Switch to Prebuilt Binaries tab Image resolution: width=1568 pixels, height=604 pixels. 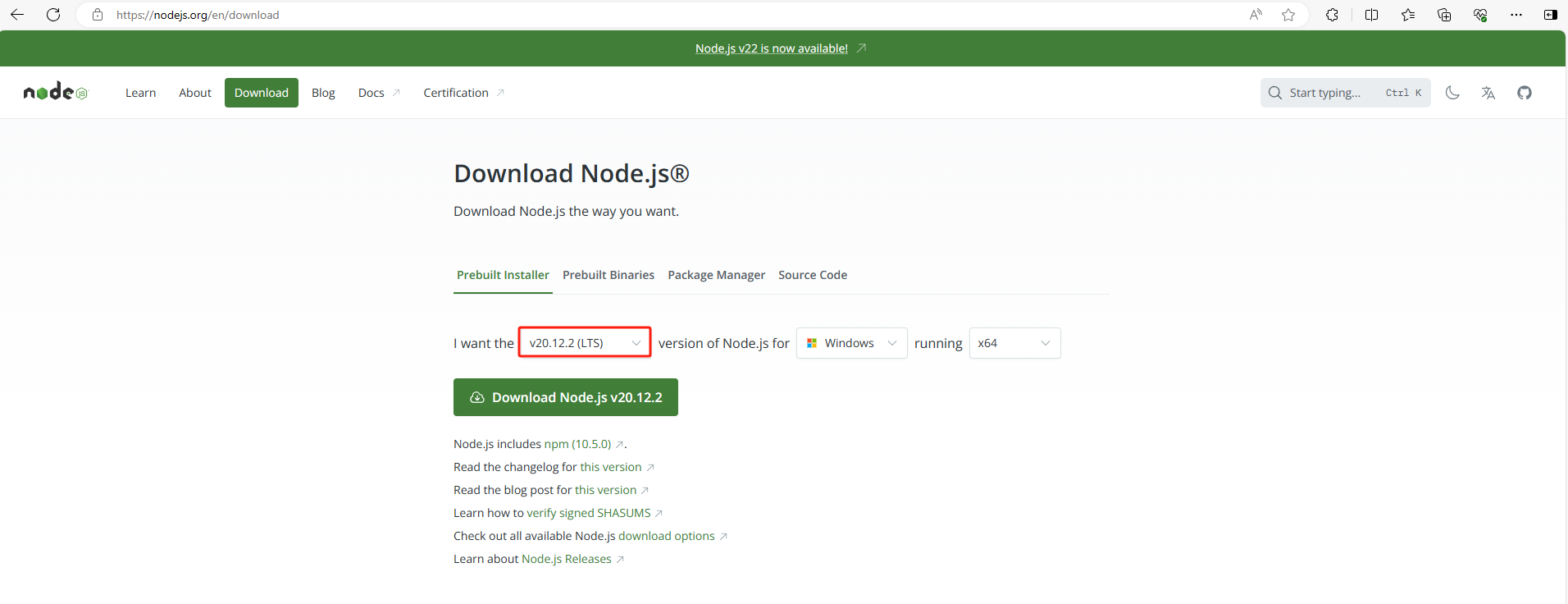[x=609, y=275]
